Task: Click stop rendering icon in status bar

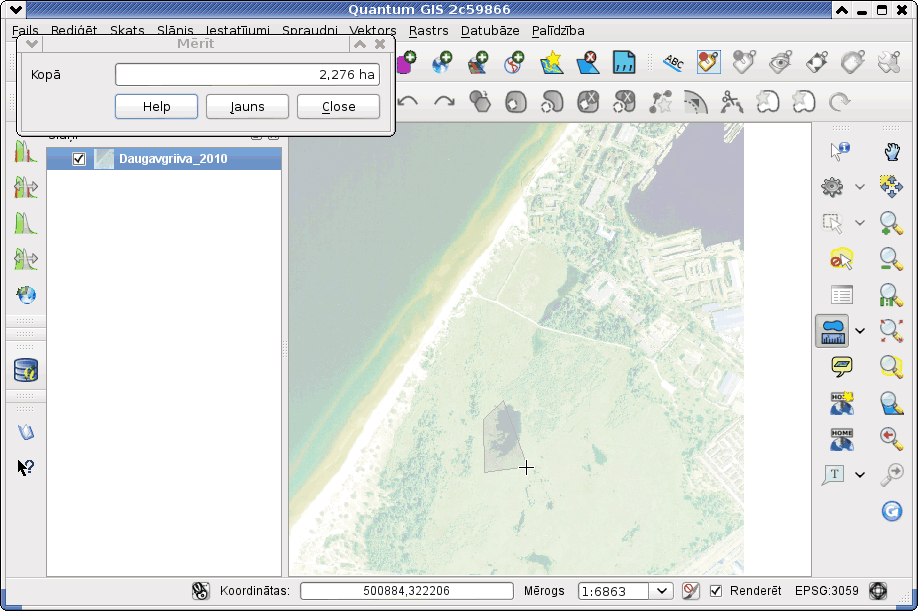Action: coord(691,591)
